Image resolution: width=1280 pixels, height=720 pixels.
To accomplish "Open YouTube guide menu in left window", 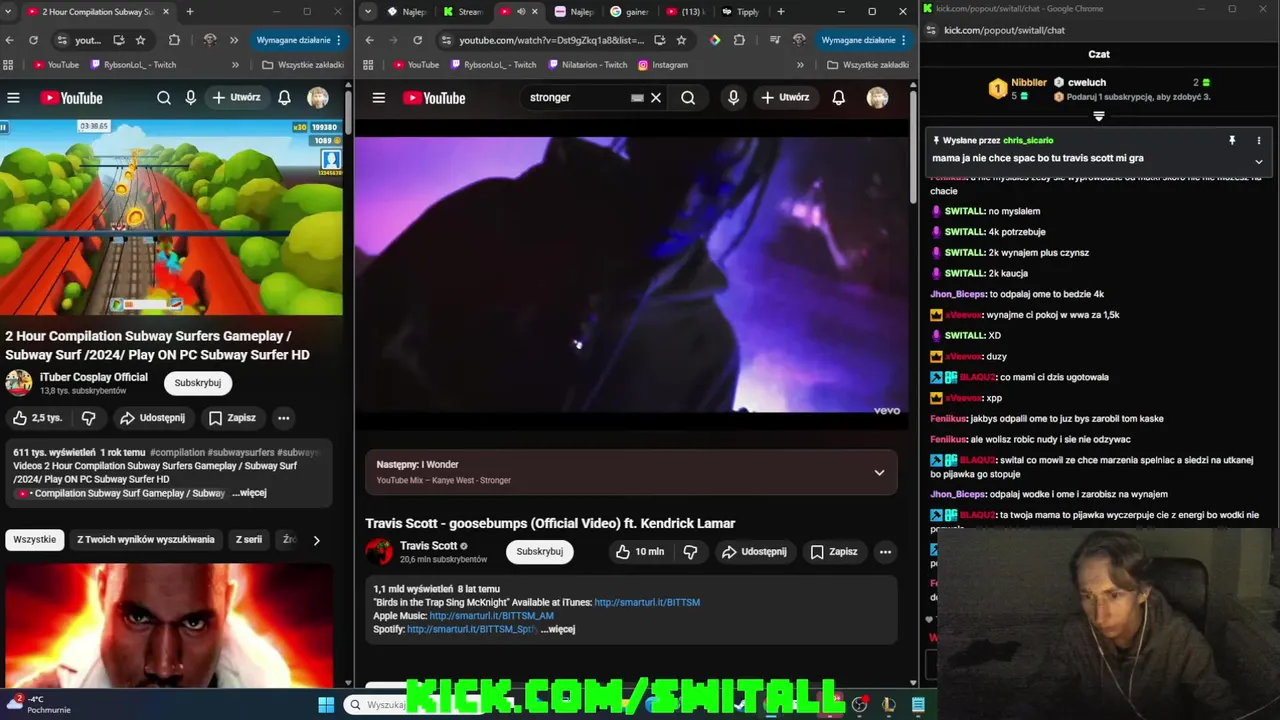I will coord(13,98).
